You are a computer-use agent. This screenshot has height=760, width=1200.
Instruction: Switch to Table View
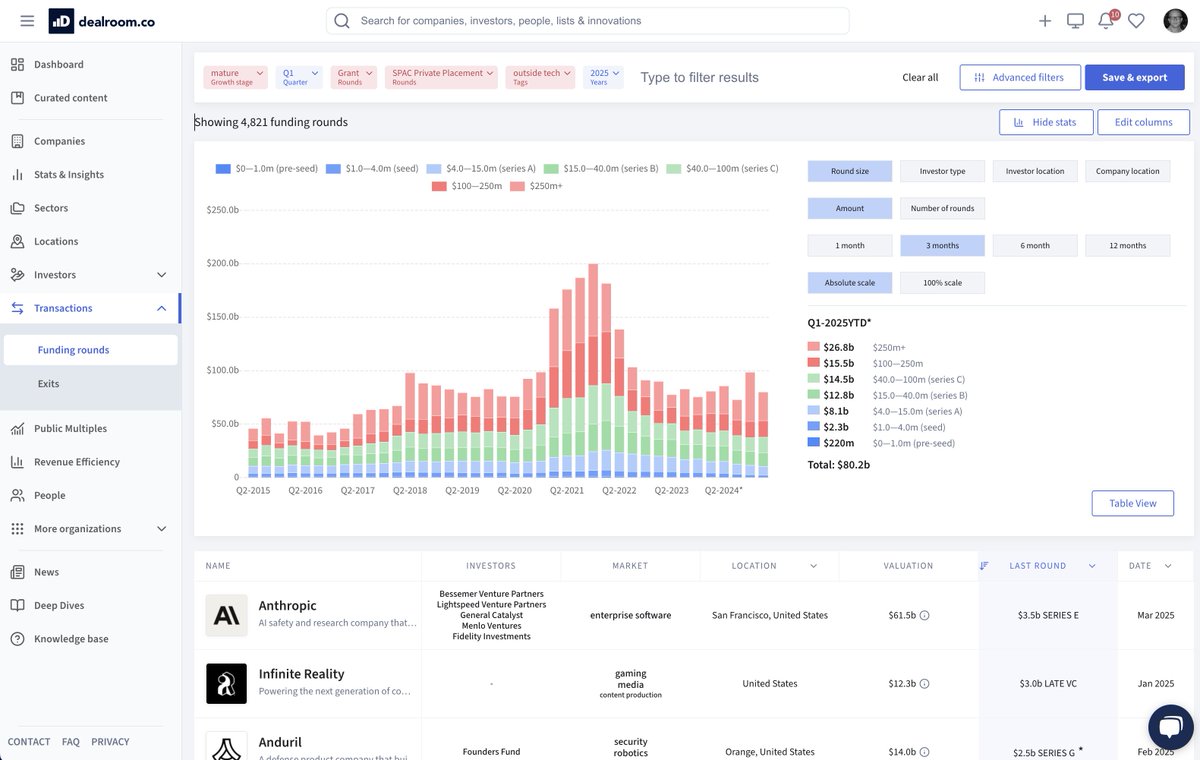click(1133, 503)
